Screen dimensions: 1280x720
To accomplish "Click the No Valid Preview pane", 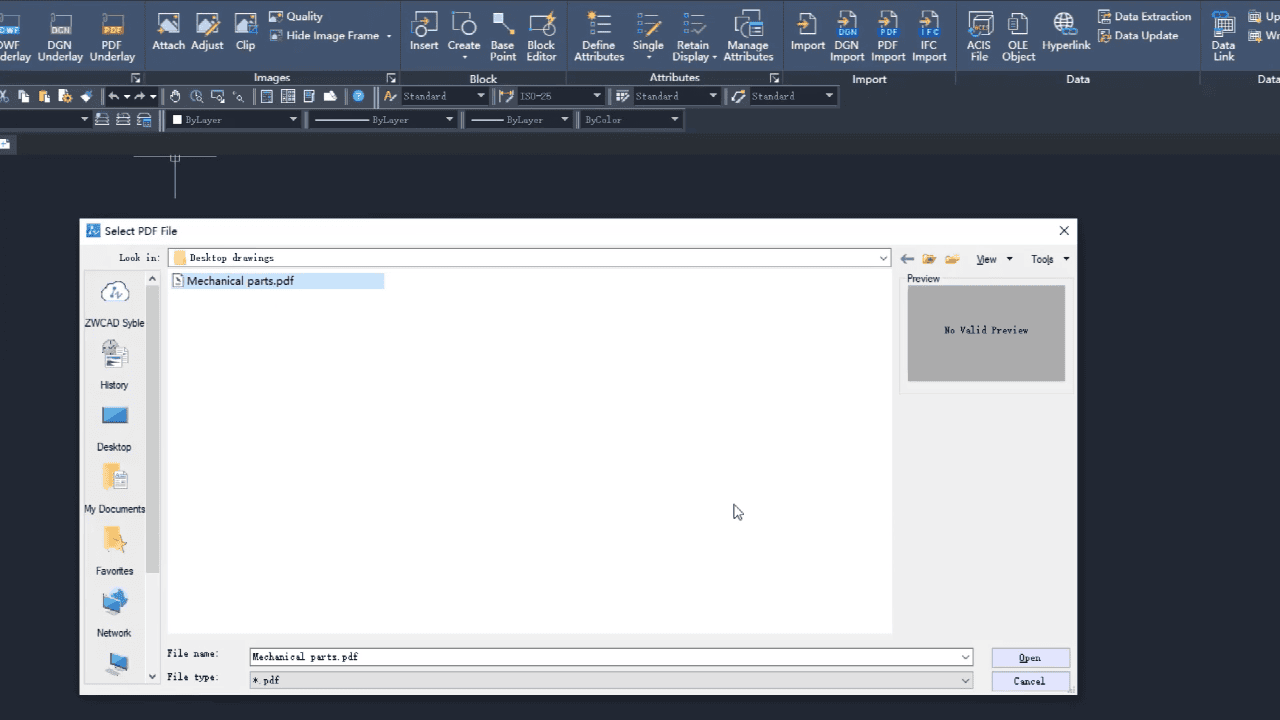I will pos(986,333).
